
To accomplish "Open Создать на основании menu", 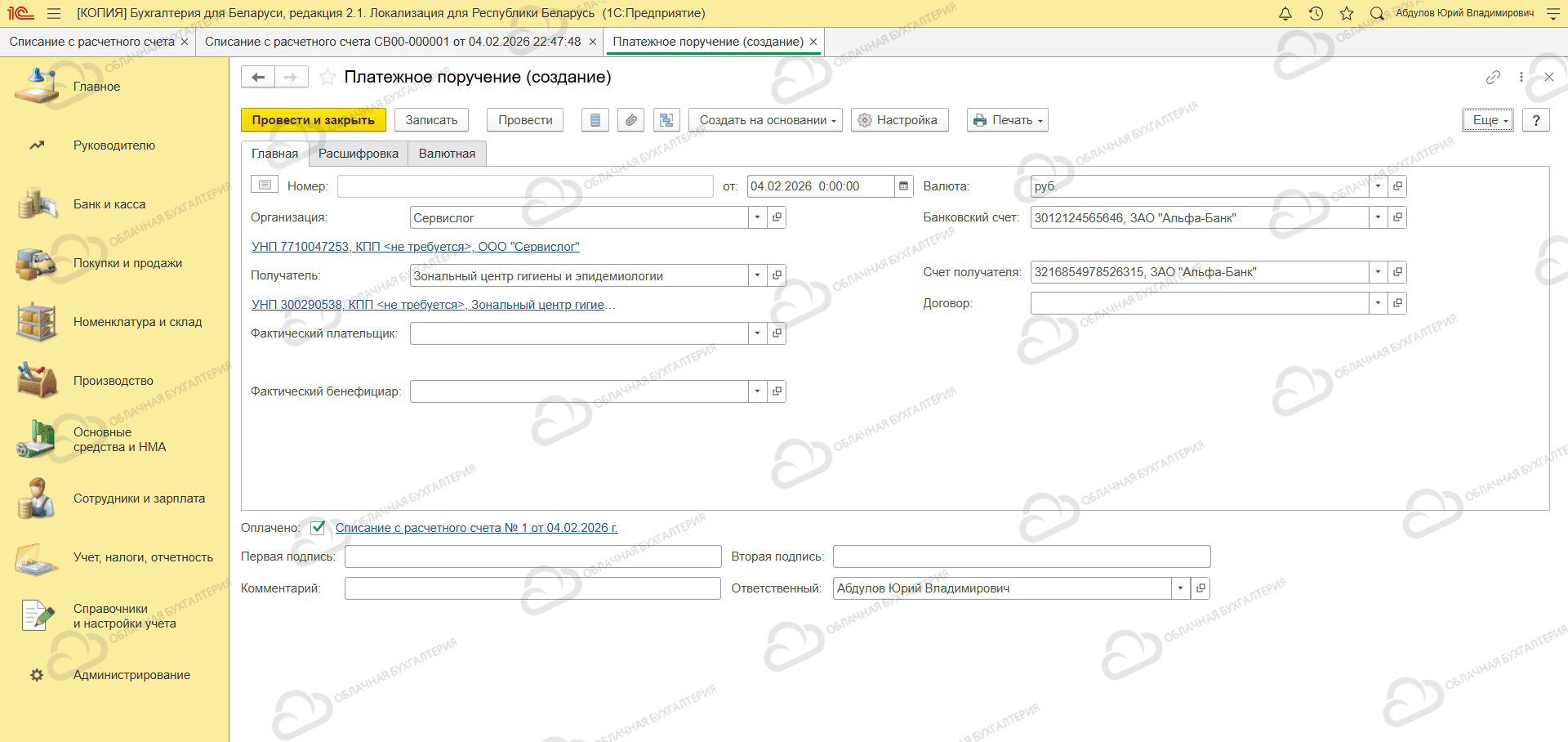I will point(765,120).
